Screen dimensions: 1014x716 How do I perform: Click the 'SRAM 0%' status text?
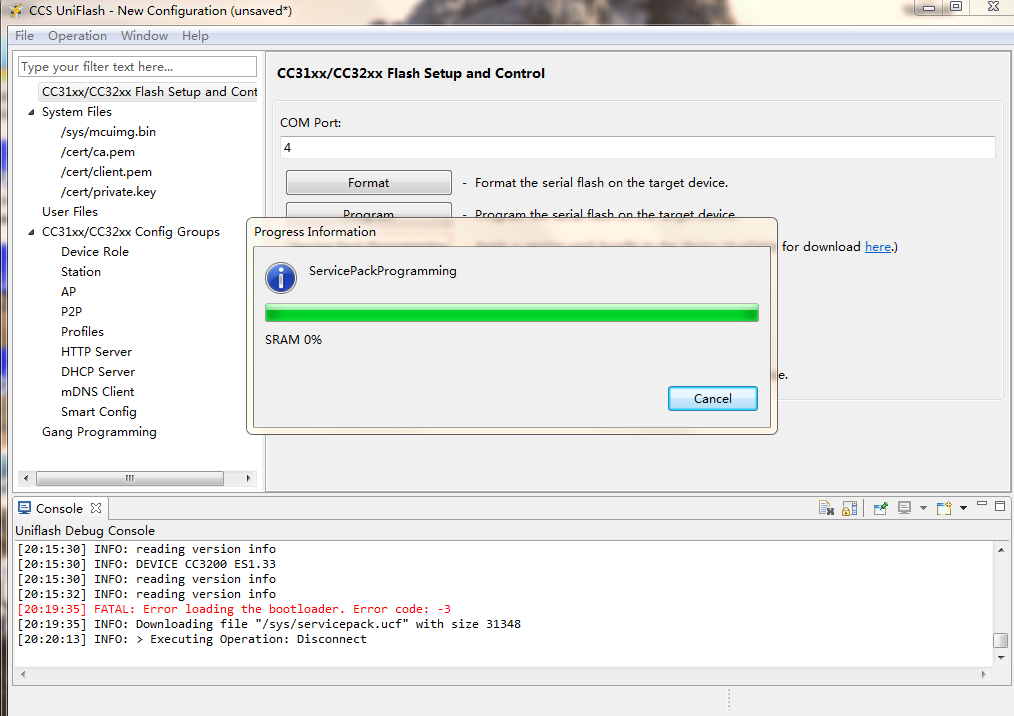coord(293,340)
